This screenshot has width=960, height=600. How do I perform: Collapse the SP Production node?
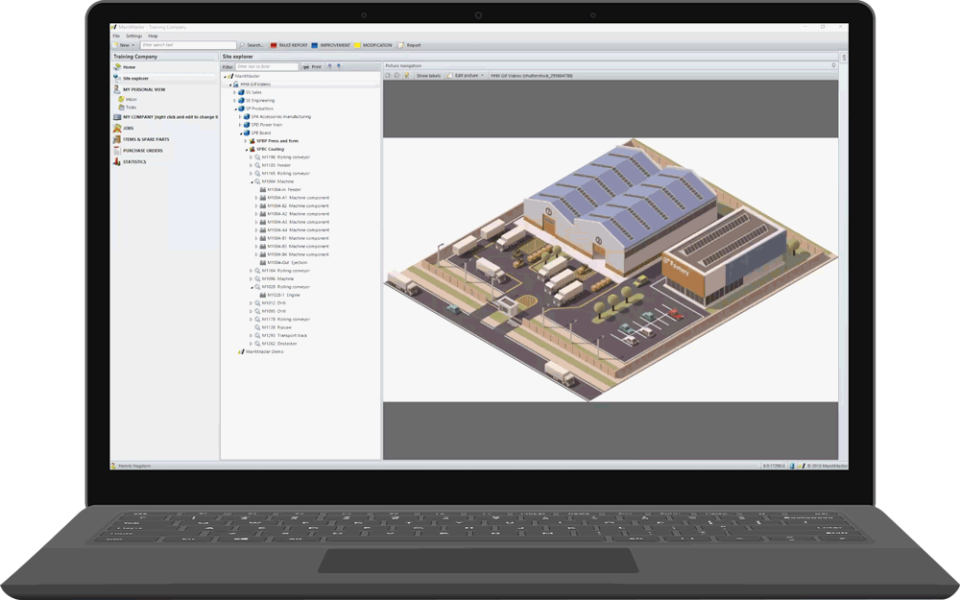point(234,109)
